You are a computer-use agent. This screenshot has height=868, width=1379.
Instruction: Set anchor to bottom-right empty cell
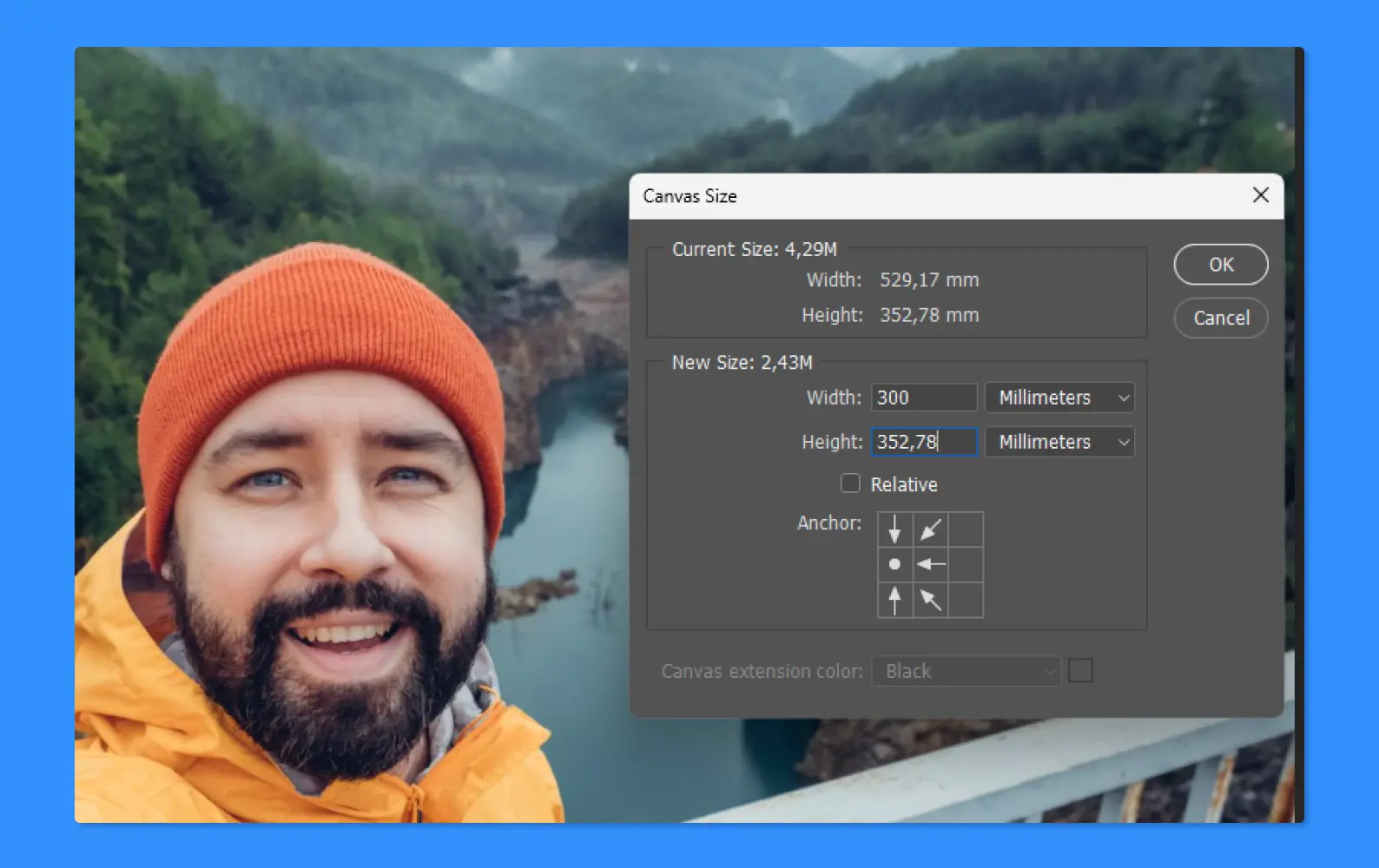966,600
